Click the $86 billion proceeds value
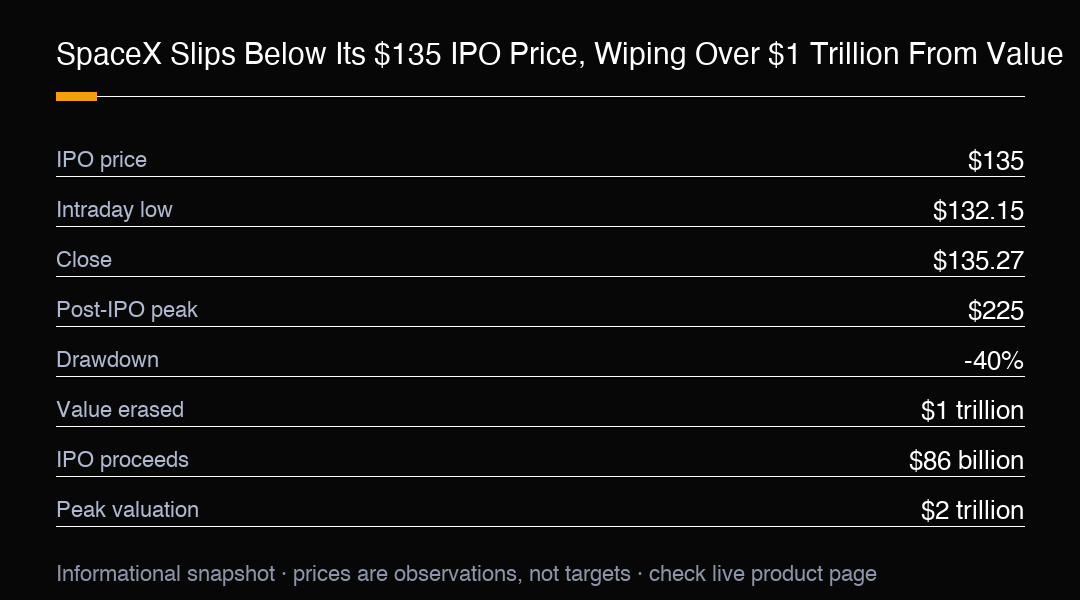 (x=966, y=460)
